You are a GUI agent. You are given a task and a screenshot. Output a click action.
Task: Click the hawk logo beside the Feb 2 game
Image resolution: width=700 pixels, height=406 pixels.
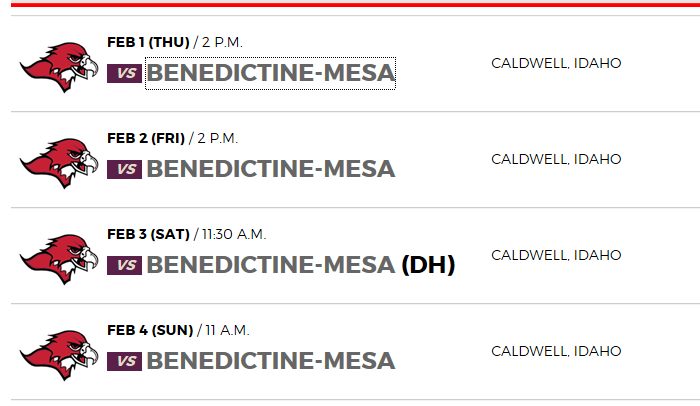pyautogui.click(x=59, y=162)
